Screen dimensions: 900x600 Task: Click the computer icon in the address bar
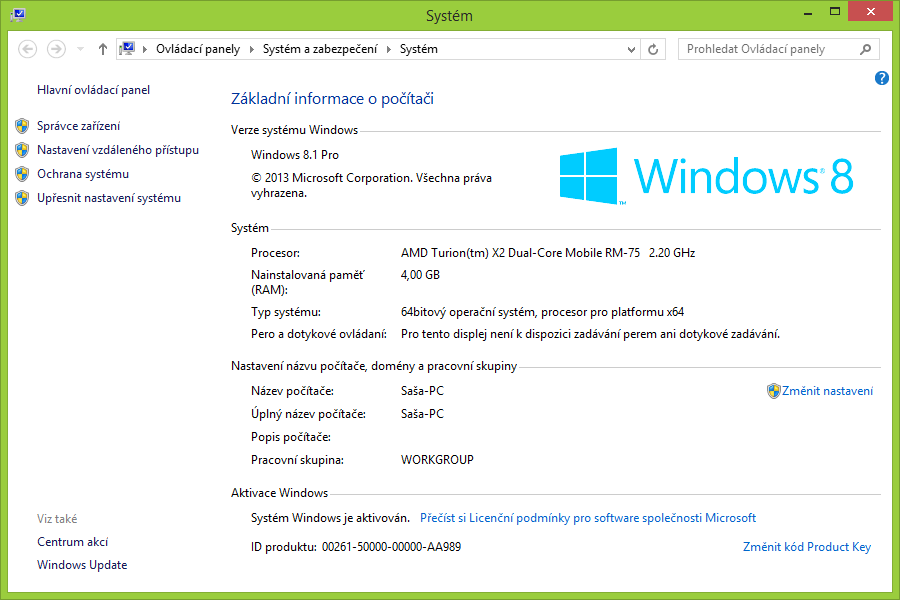(x=127, y=49)
